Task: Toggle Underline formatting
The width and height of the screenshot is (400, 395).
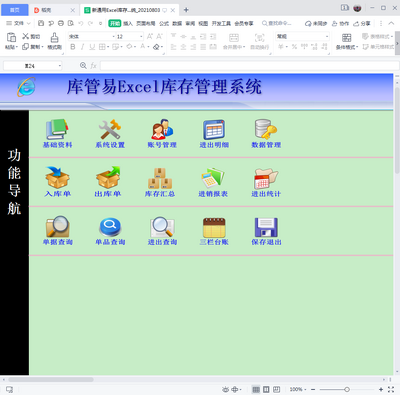Action: pyautogui.click(x=92, y=47)
